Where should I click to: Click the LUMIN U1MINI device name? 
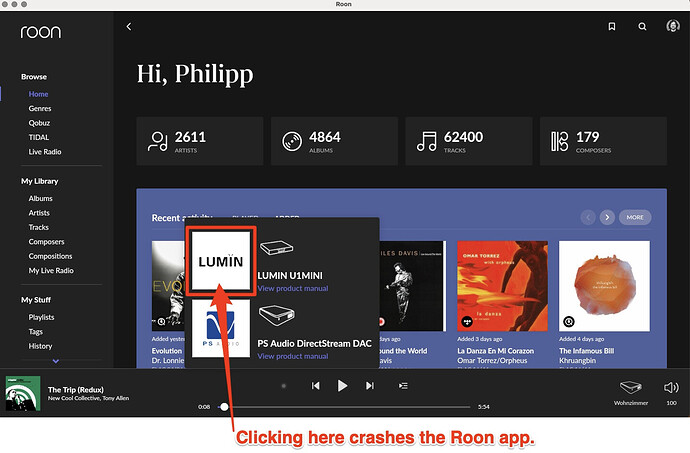[x=290, y=276]
